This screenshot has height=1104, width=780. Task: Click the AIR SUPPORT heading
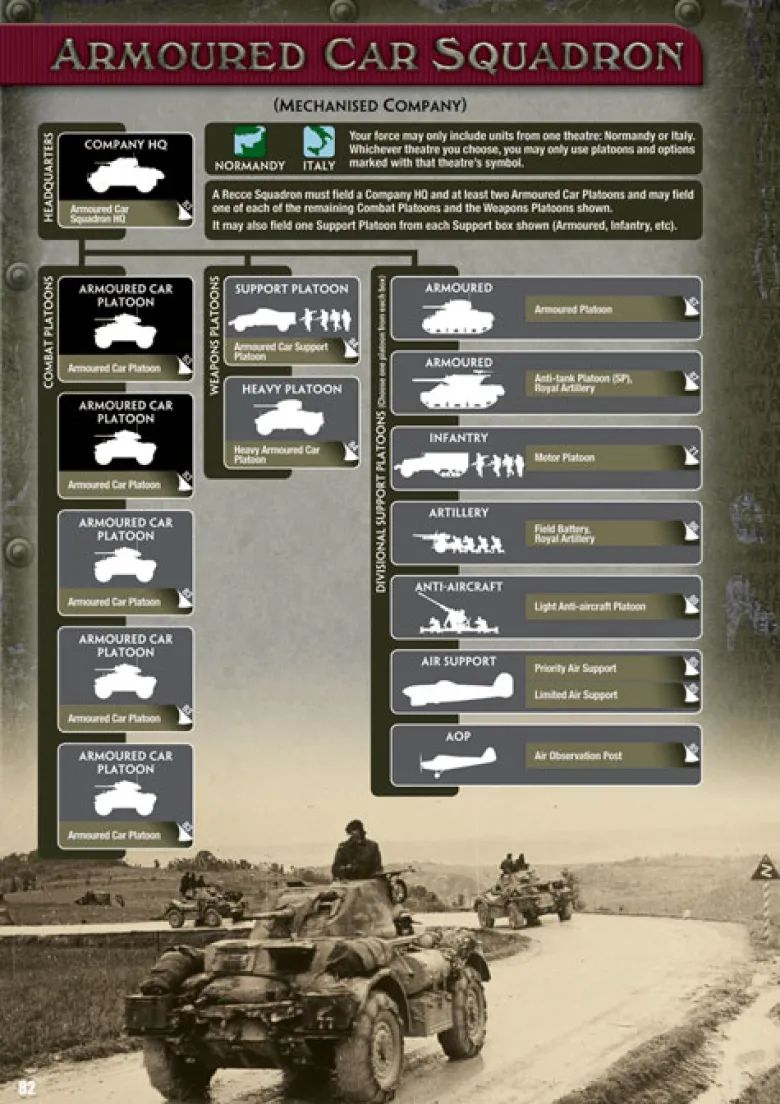pyautogui.click(x=458, y=661)
